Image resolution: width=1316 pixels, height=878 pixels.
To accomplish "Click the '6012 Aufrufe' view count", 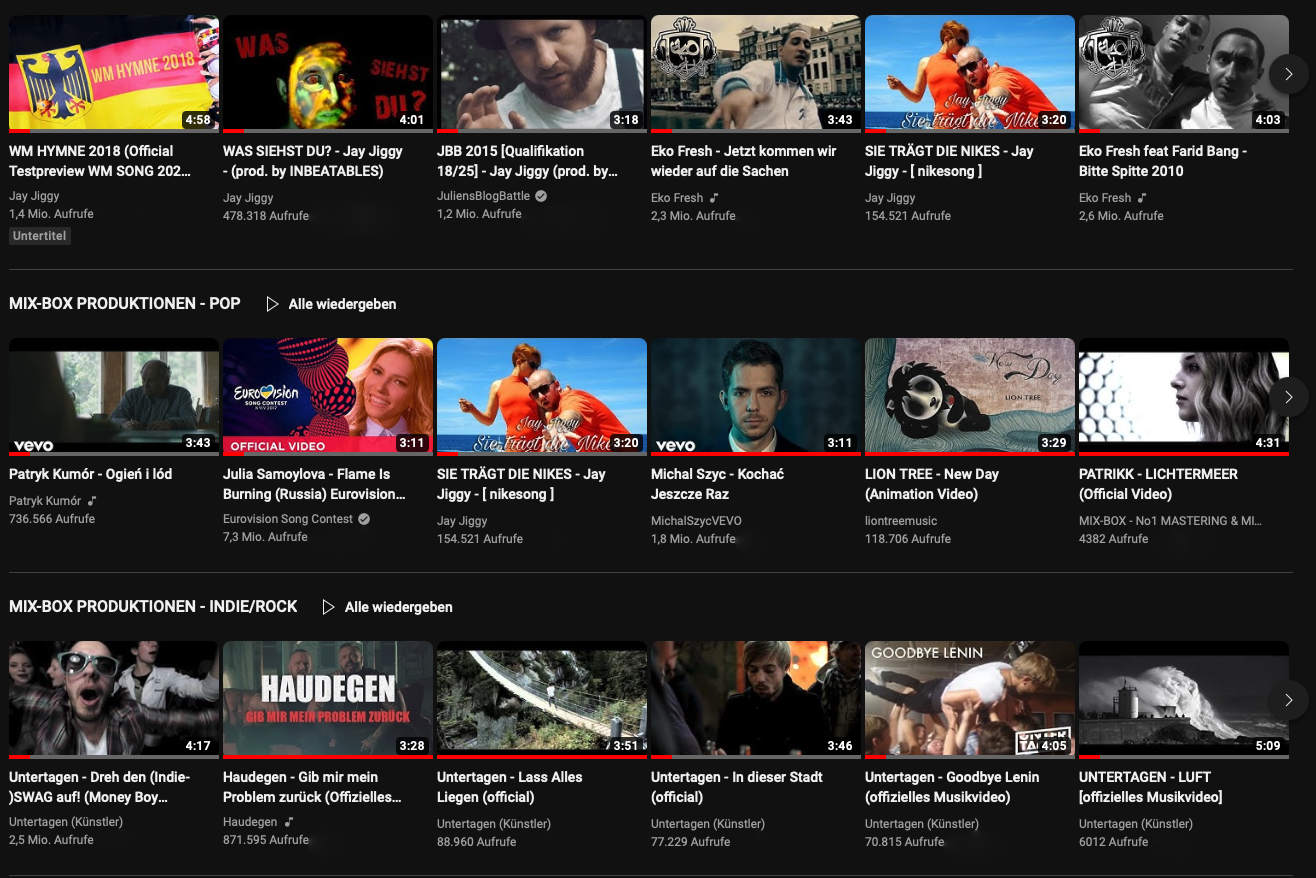I will coord(1114,842).
